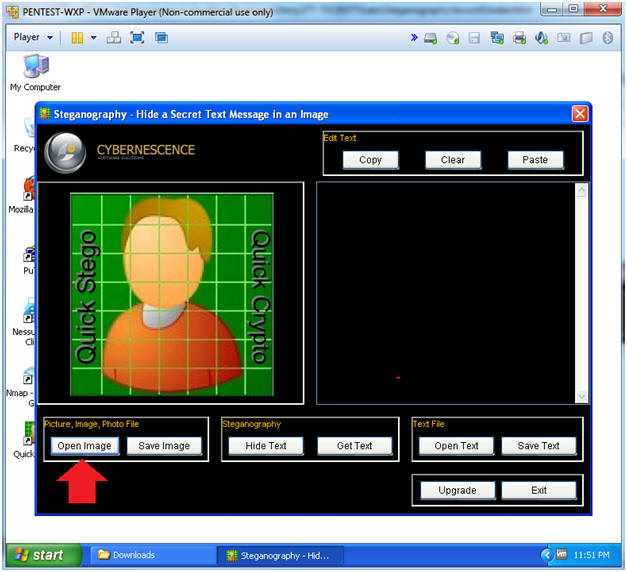
Task: Click Open Image button
Action: pyautogui.click(x=84, y=446)
